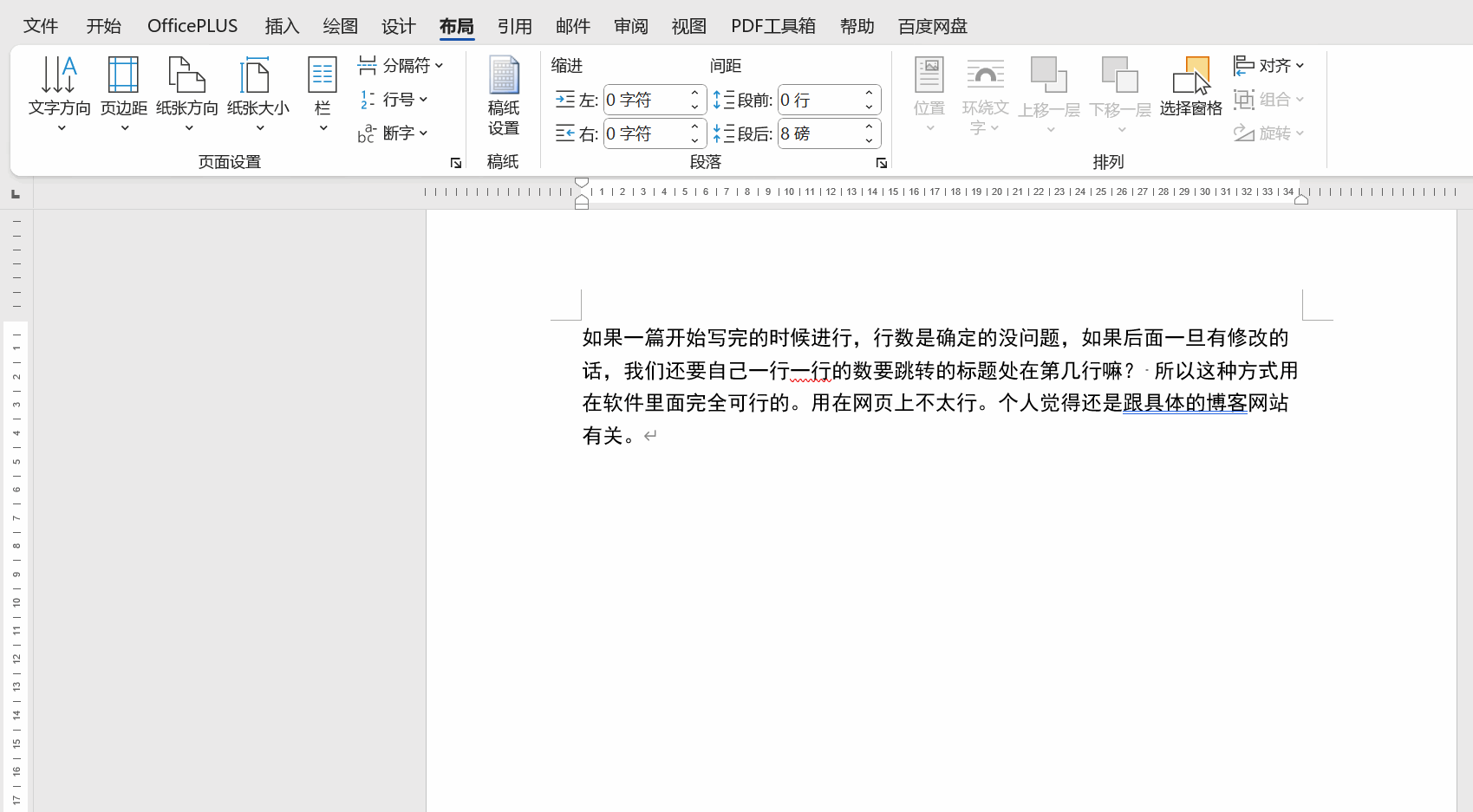Open 纸张方向 page orientation options
This screenshot has height=812, width=1473.
click(x=187, y=94)
